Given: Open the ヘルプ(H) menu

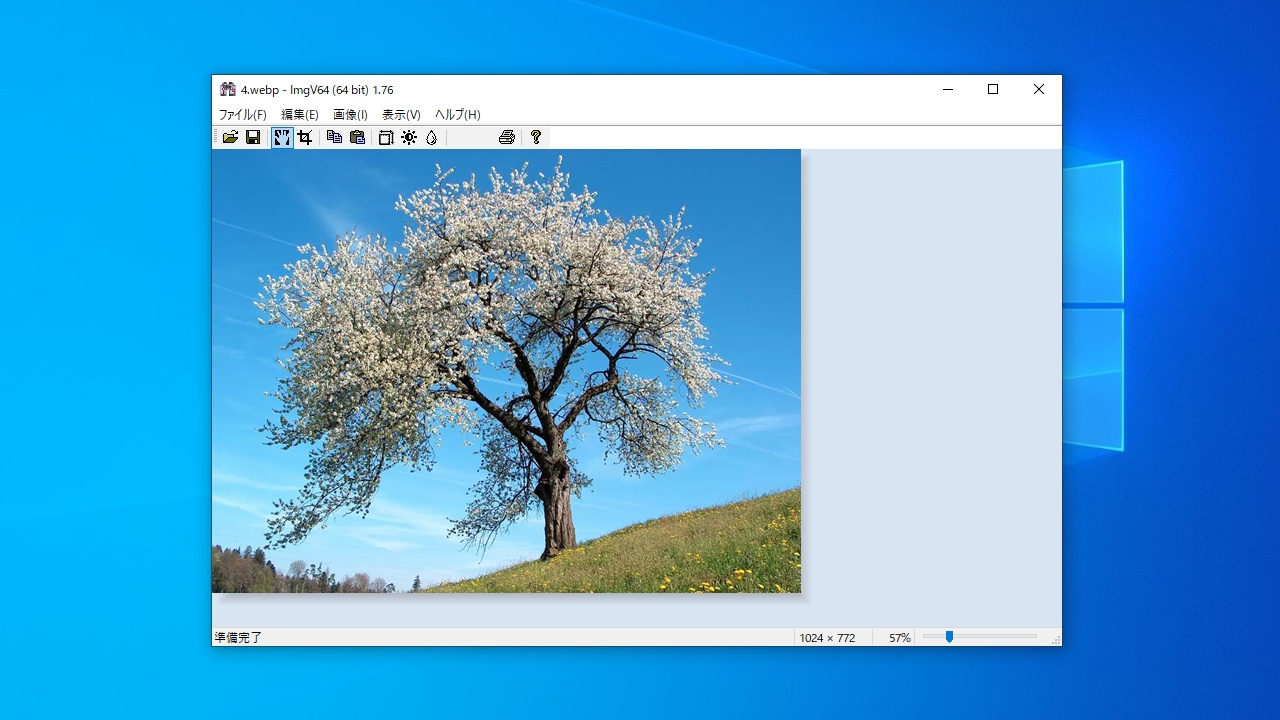Looking at the screenshot, I should coord(458,115).
